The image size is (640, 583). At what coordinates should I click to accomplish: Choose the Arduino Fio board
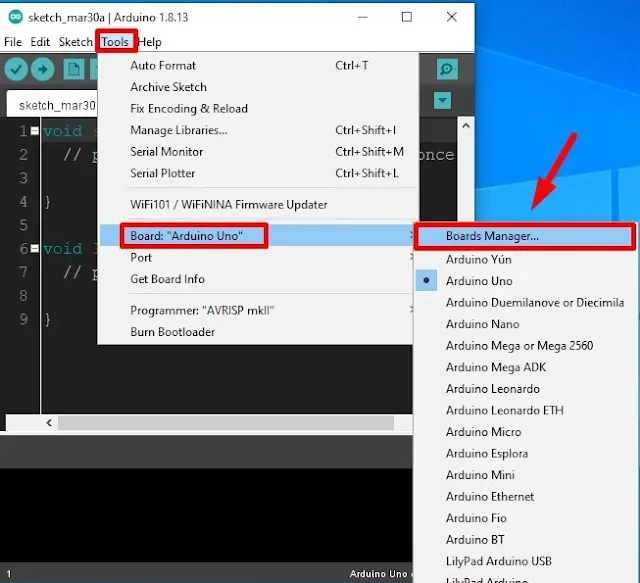525,518
